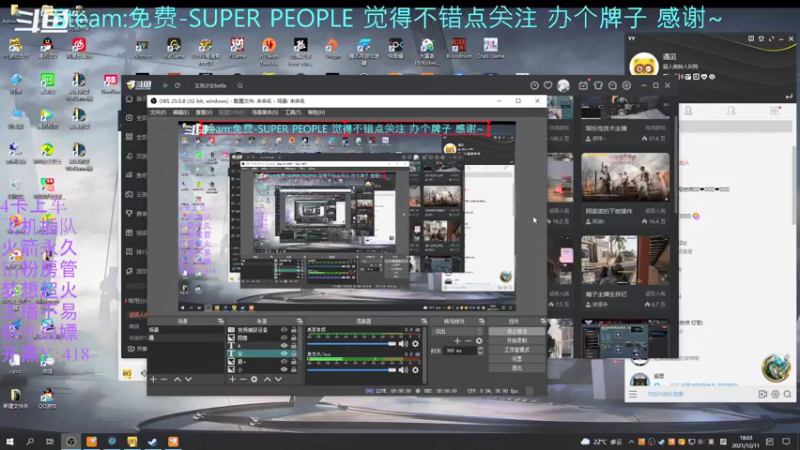
Task: Open OBS 编辑(E) menu
Action: pos(181,112)
